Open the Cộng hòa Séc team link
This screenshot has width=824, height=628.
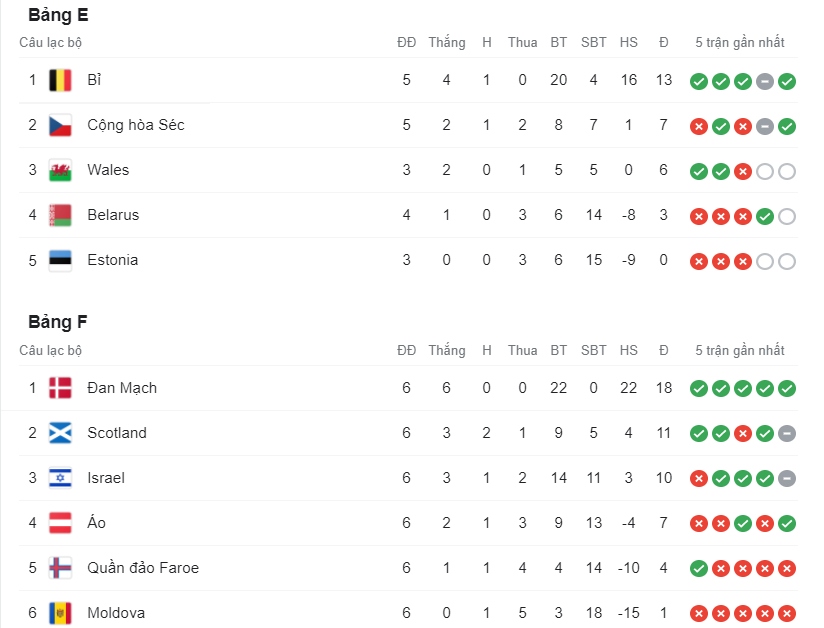(x=136, y=125)
